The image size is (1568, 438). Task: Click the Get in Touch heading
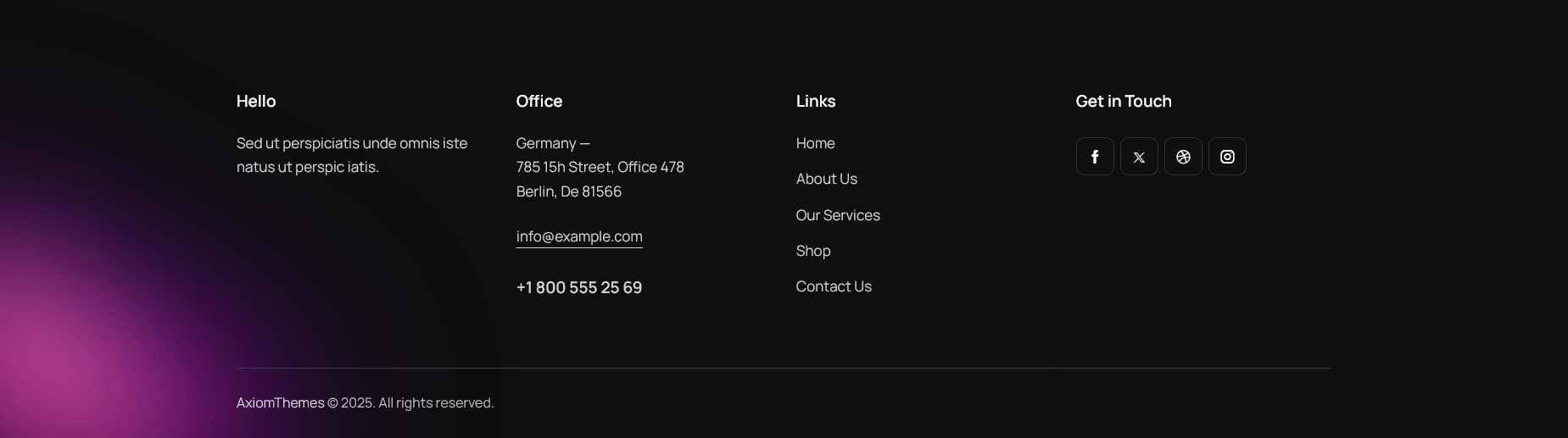[1124, 101]
